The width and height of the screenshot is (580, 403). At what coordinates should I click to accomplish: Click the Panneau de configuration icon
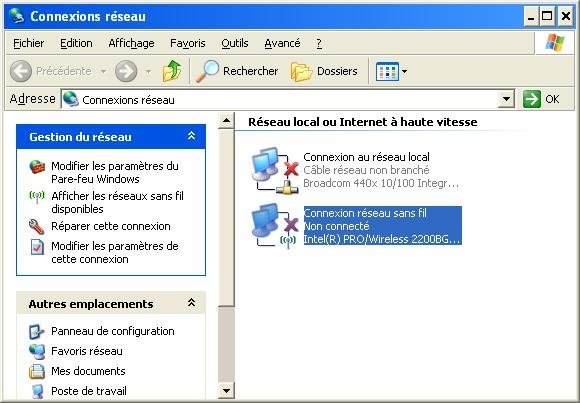pyautogui.click(x=37, y=332)
